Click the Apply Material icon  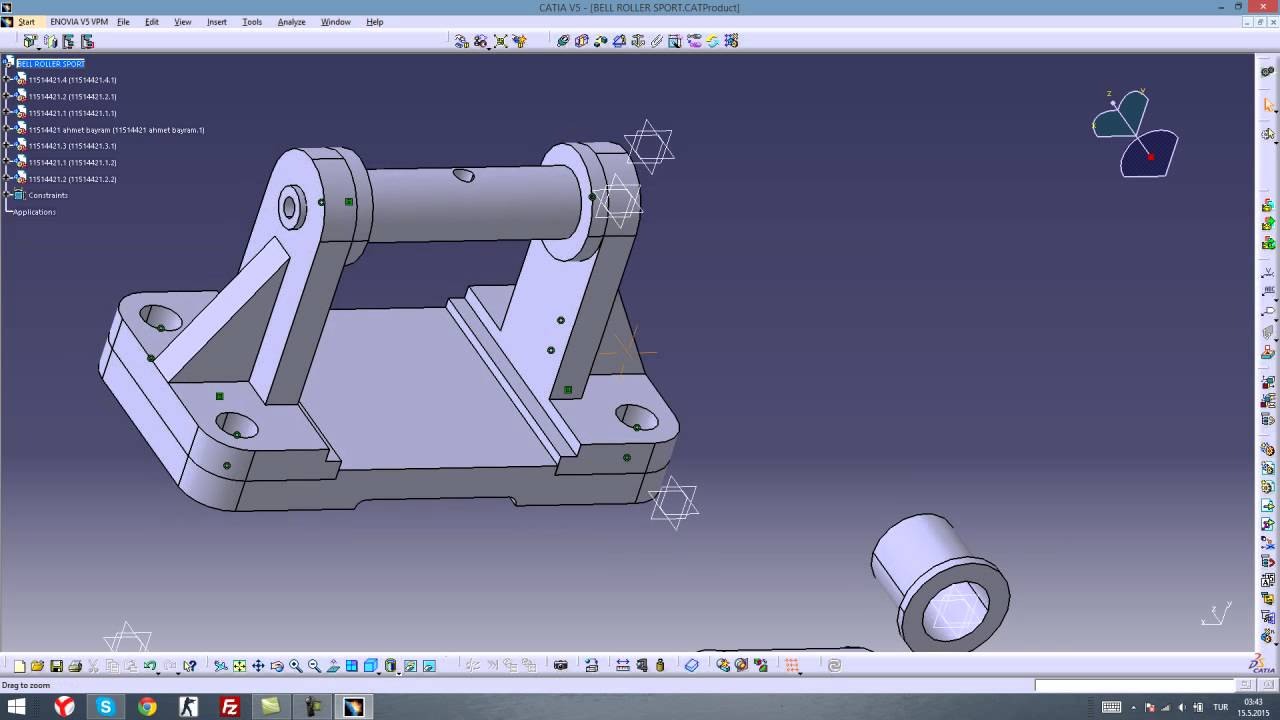(x=691, y=665)
